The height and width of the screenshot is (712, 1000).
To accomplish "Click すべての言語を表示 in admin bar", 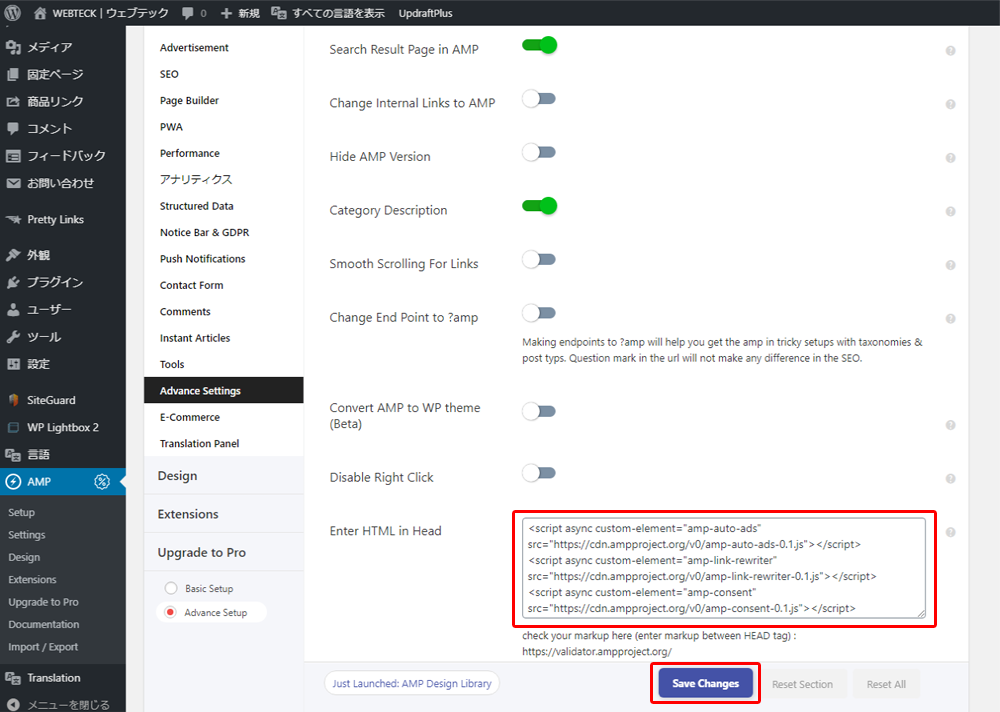I will (x=339, y=13).
